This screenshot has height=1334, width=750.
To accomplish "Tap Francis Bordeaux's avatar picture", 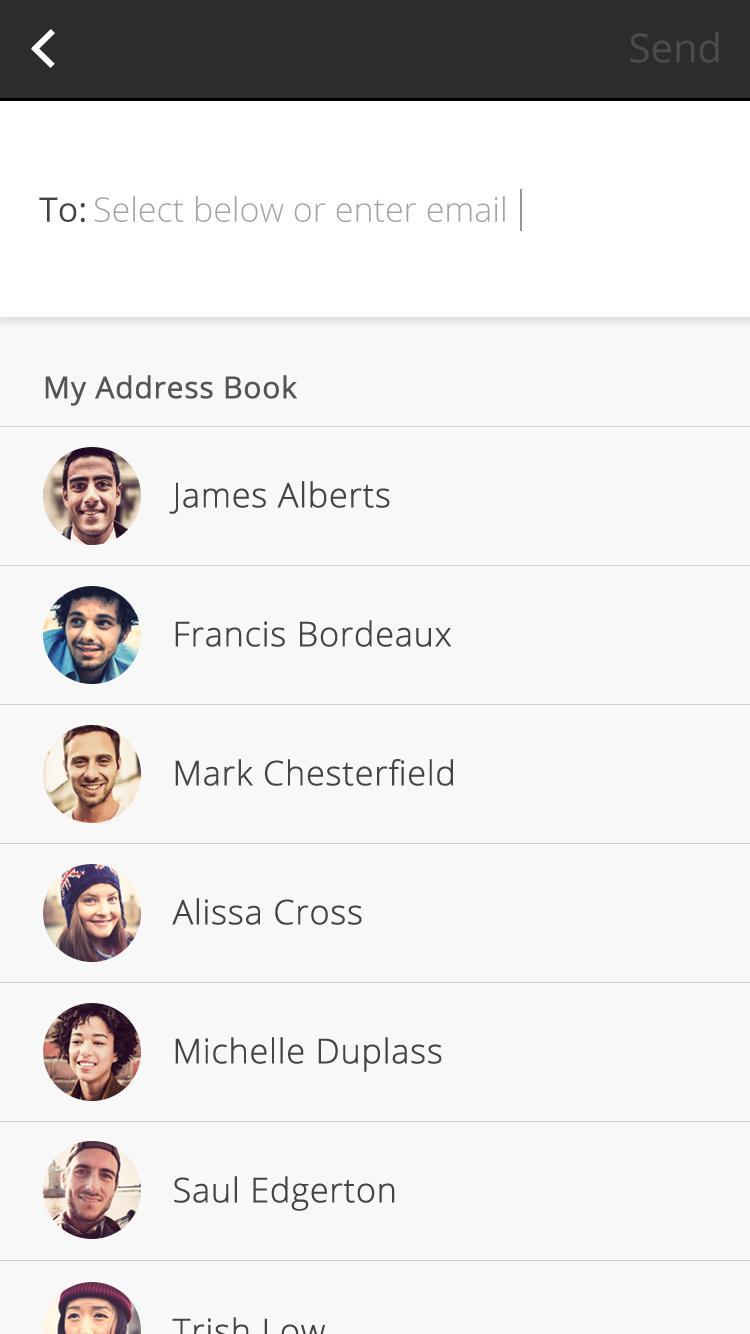I will tap(92, 635).
